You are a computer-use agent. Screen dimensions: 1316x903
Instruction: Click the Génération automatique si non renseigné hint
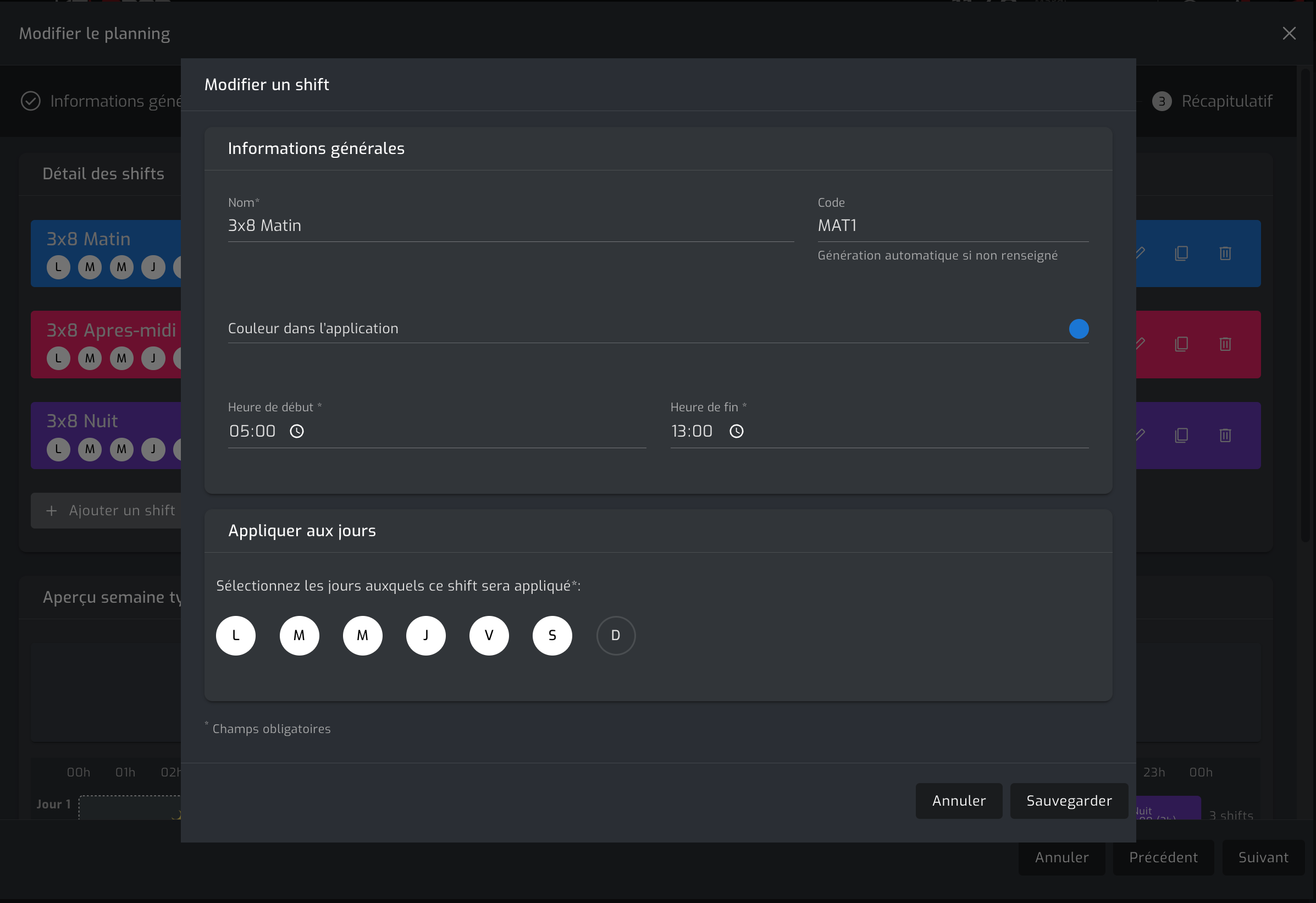pyautogui.click(x=937, y=256)
